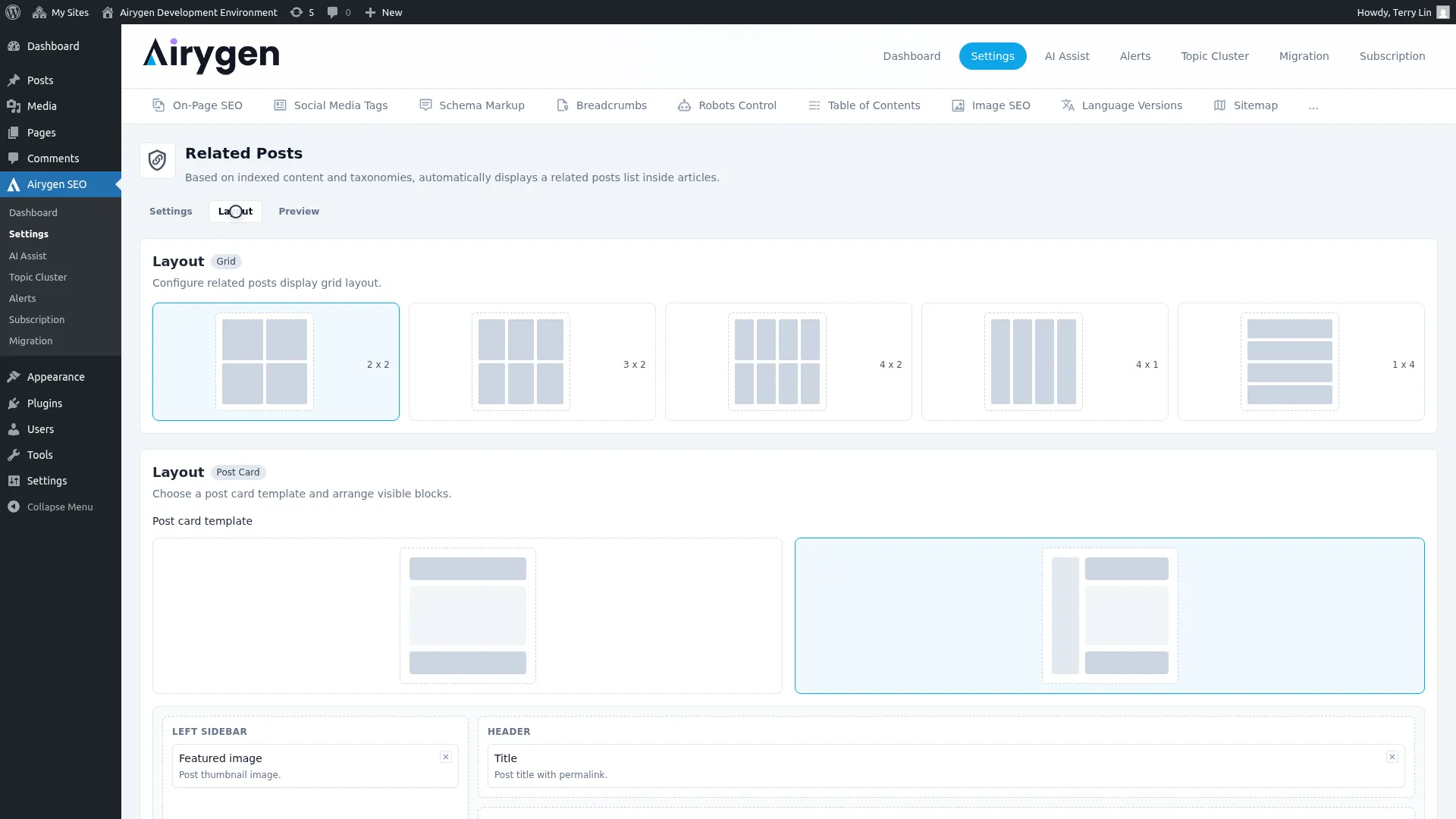Open the Sitemap settings tab
The image size is (1456, 819).
pyautogui.click(x=1246, y=105)
